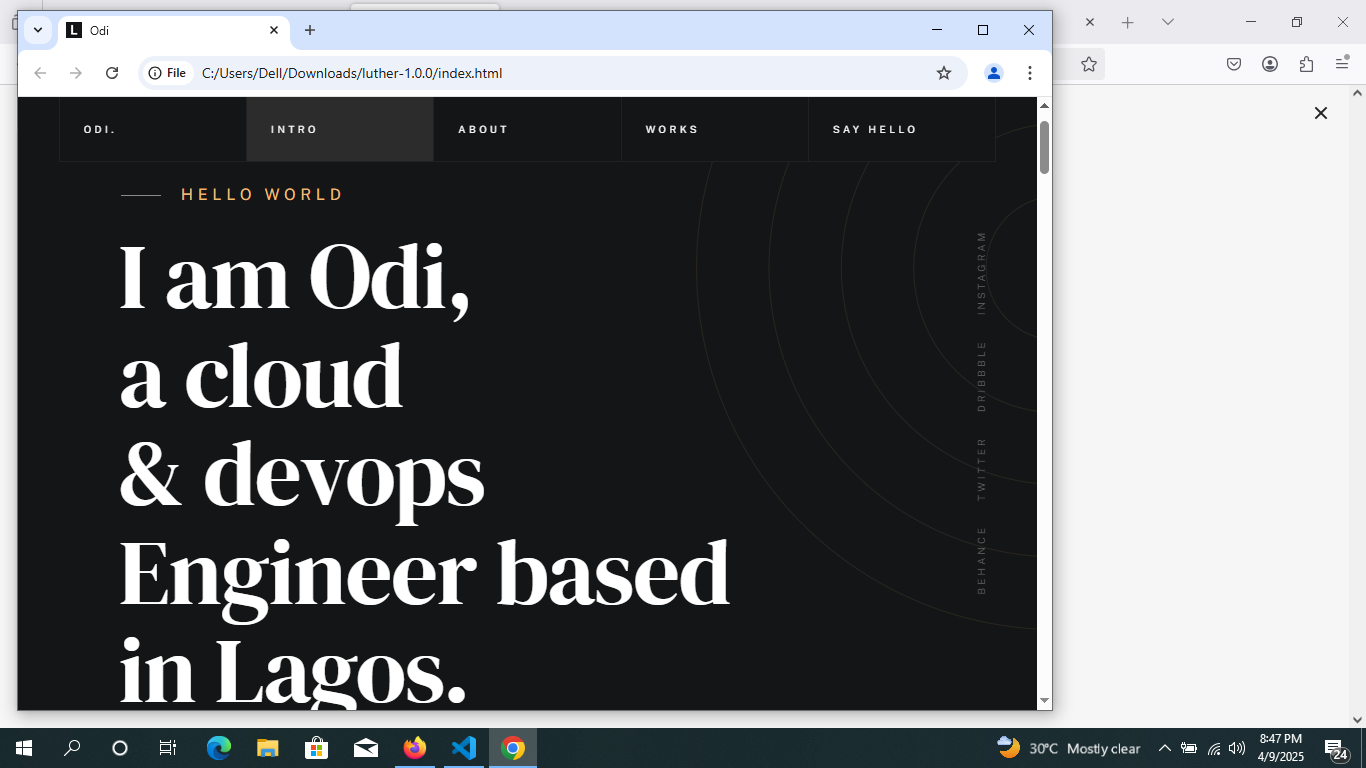Navigate to the ABOUT section

point(527,129)
